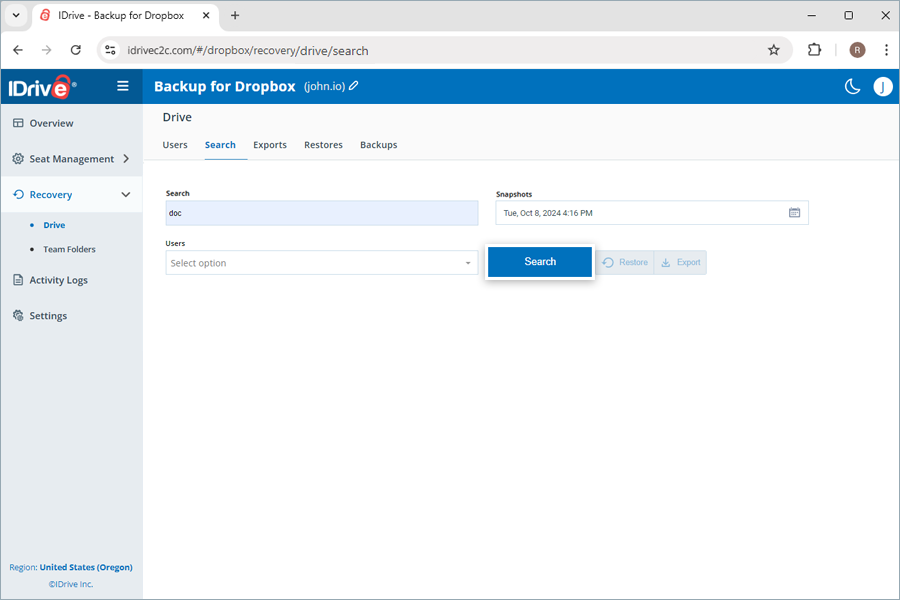Viewport: 900px width, 600px height.
Task: Click the Activity Logs sidebar icon
Action: 17,280
